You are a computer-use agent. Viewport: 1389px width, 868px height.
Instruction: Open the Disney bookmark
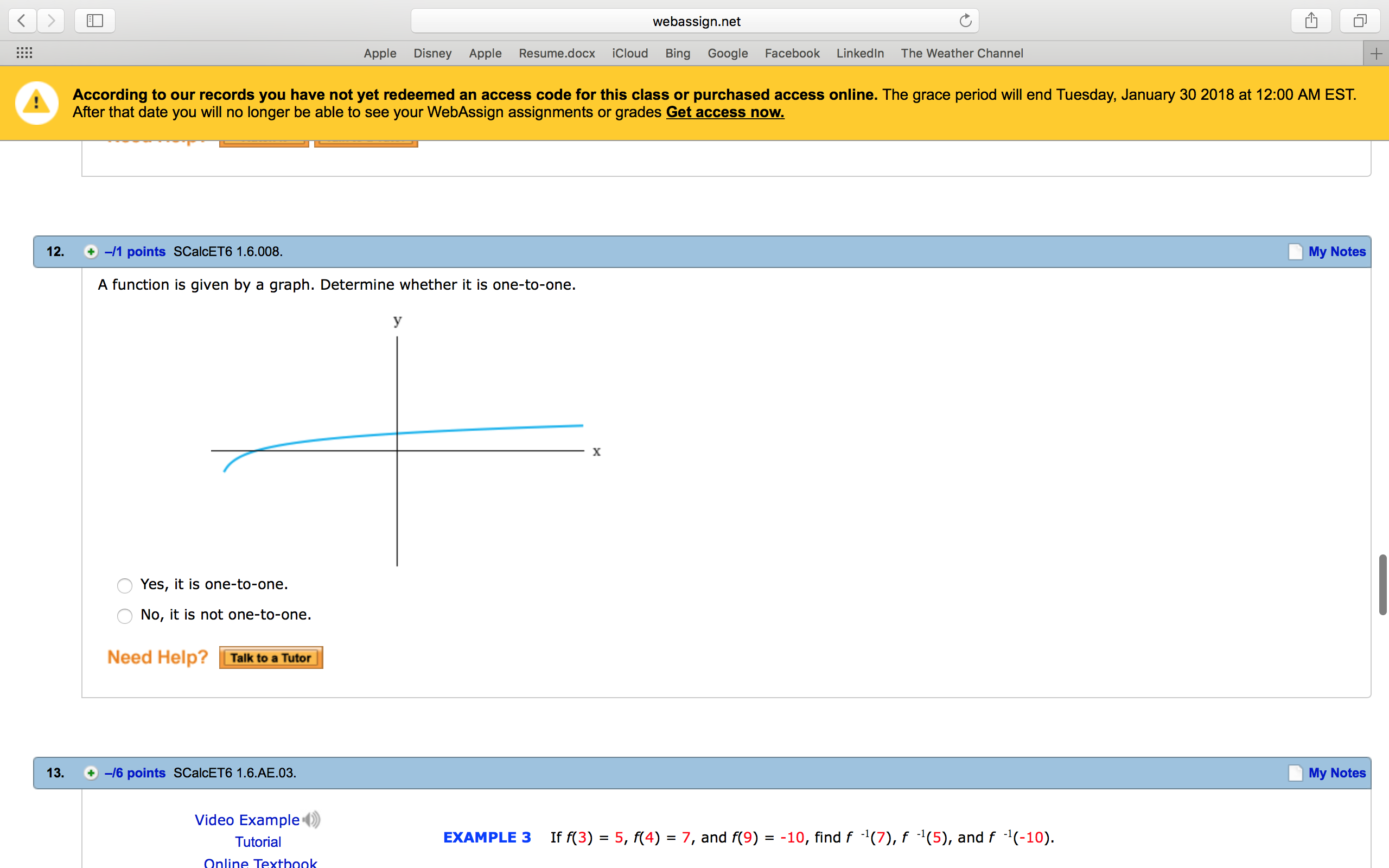(x=433, y=53)
